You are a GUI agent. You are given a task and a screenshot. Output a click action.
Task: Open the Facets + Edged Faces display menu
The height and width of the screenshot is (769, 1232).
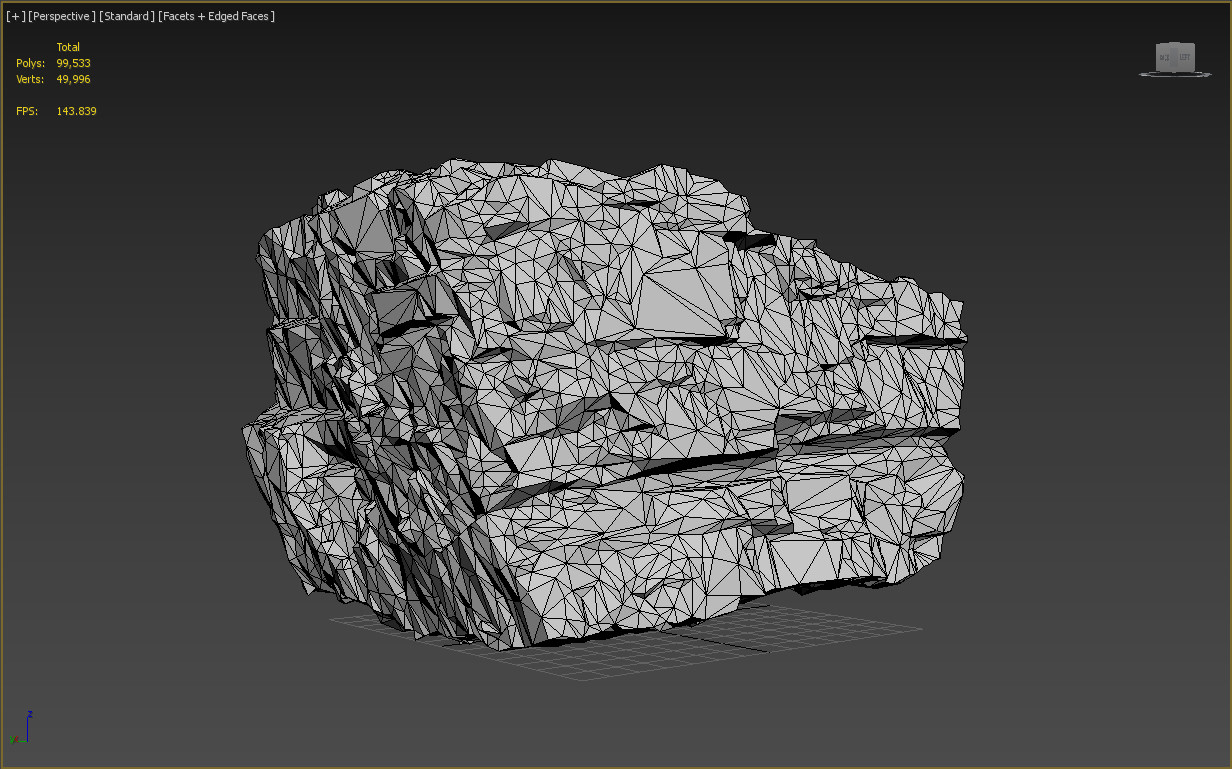click(216, 16)
